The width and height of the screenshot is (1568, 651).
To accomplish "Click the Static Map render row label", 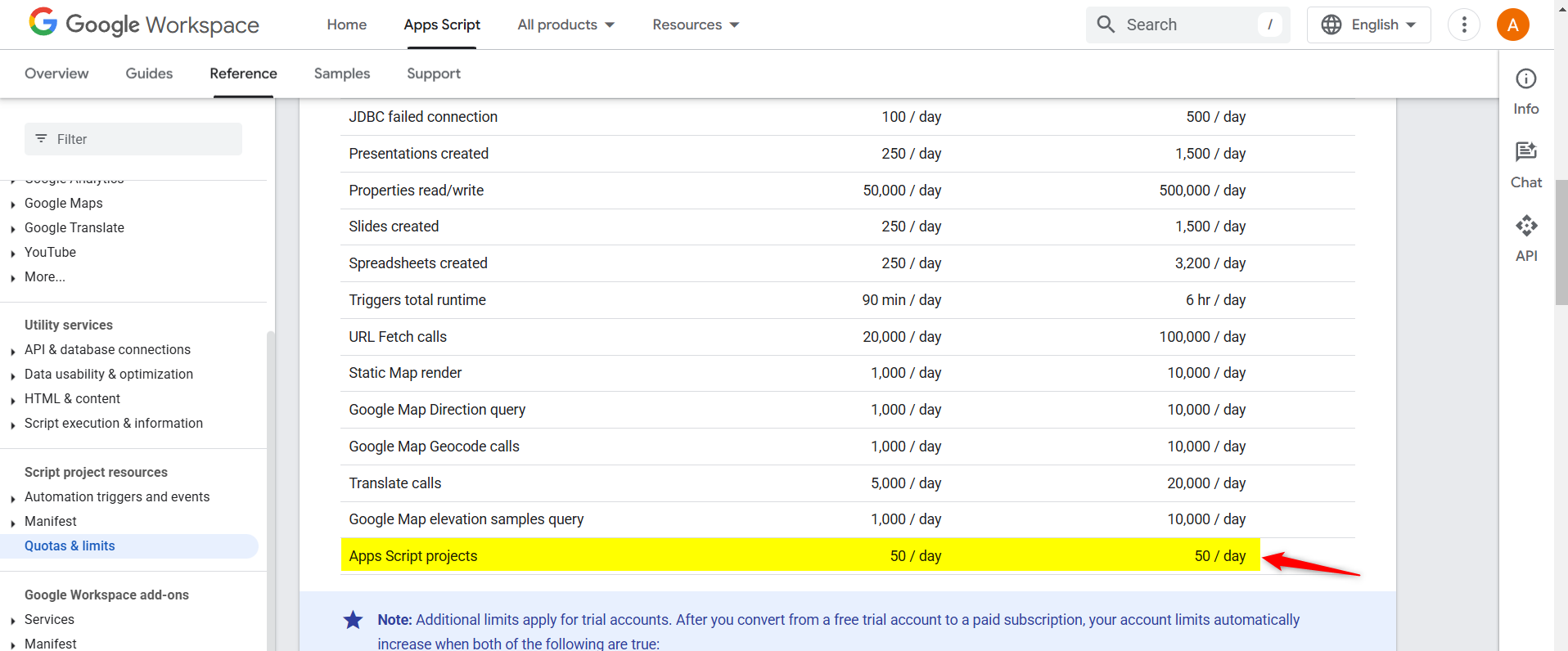I will (x=405, y=373).
